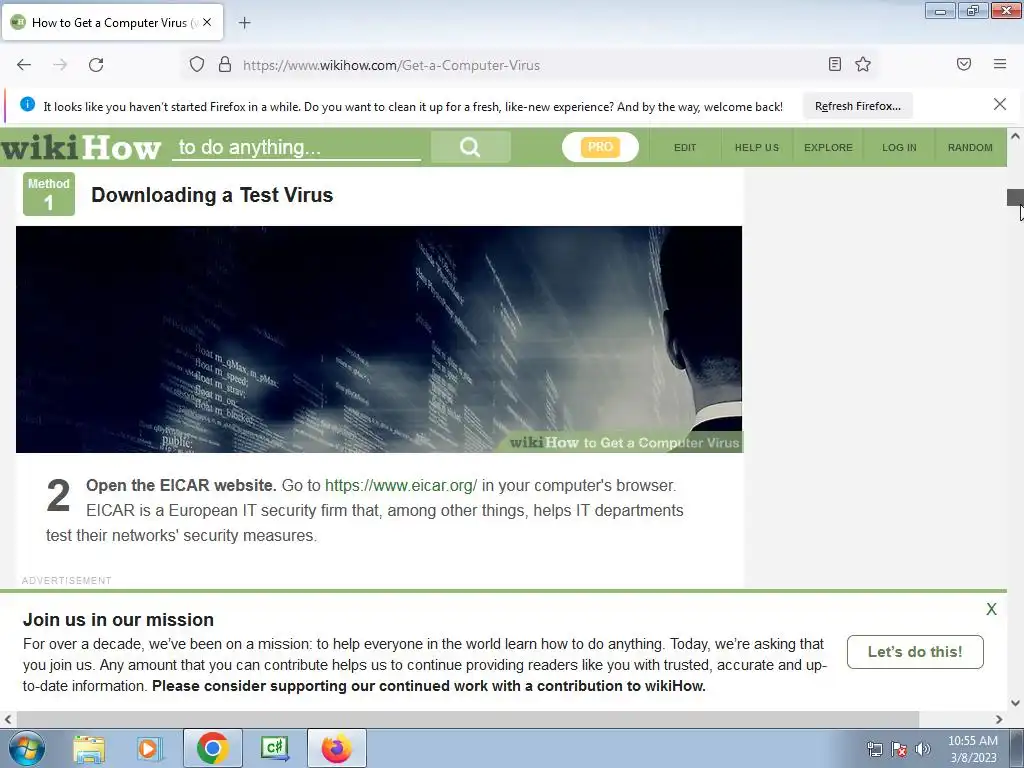Image resolution: width=1024 pixels, height=768 pixels.
Task: Dismiss the Firefox refresh notification bar
Action: coord(1000,104)
